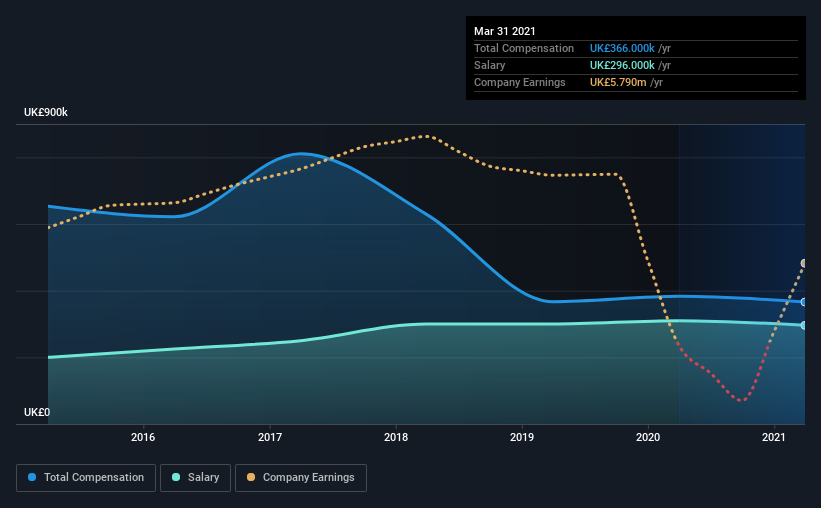Click the UK£900k y-axis label
Image resolution: width=821 pixels, height=508 pixels.
coord(46,113)
